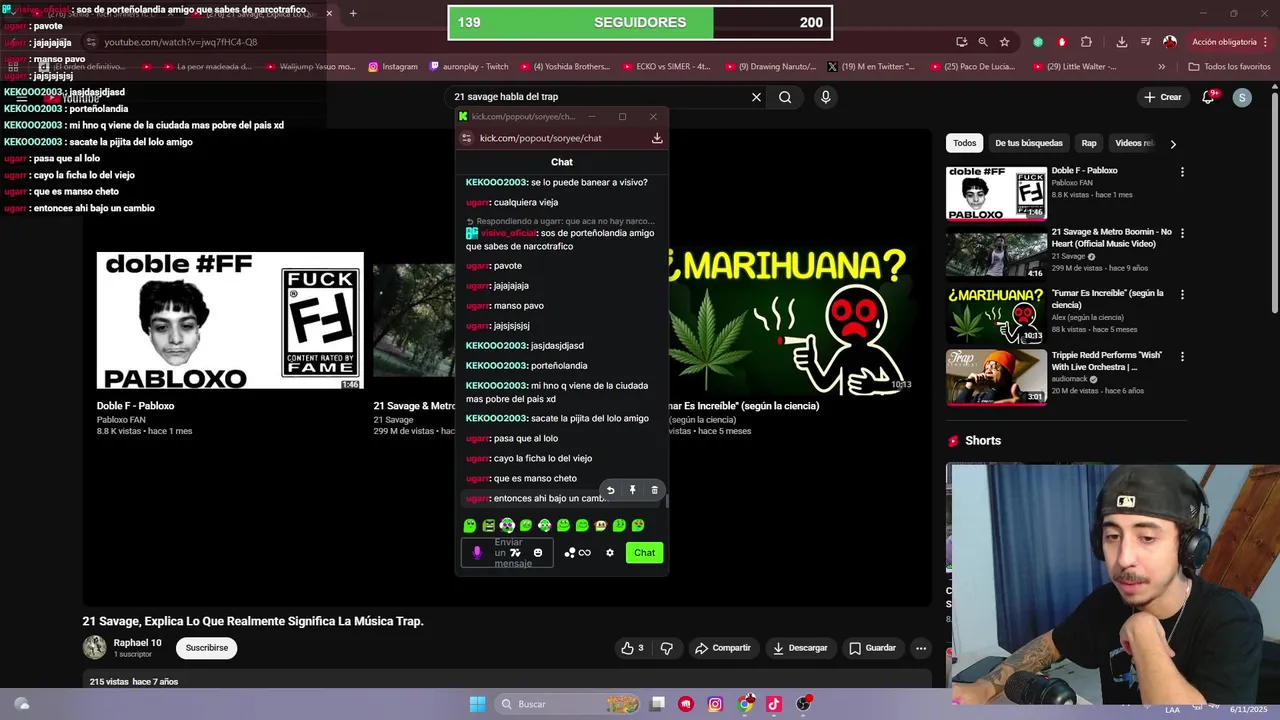Open the M en Twitter bookmark
1280x720 pixels.
point(871,67)
